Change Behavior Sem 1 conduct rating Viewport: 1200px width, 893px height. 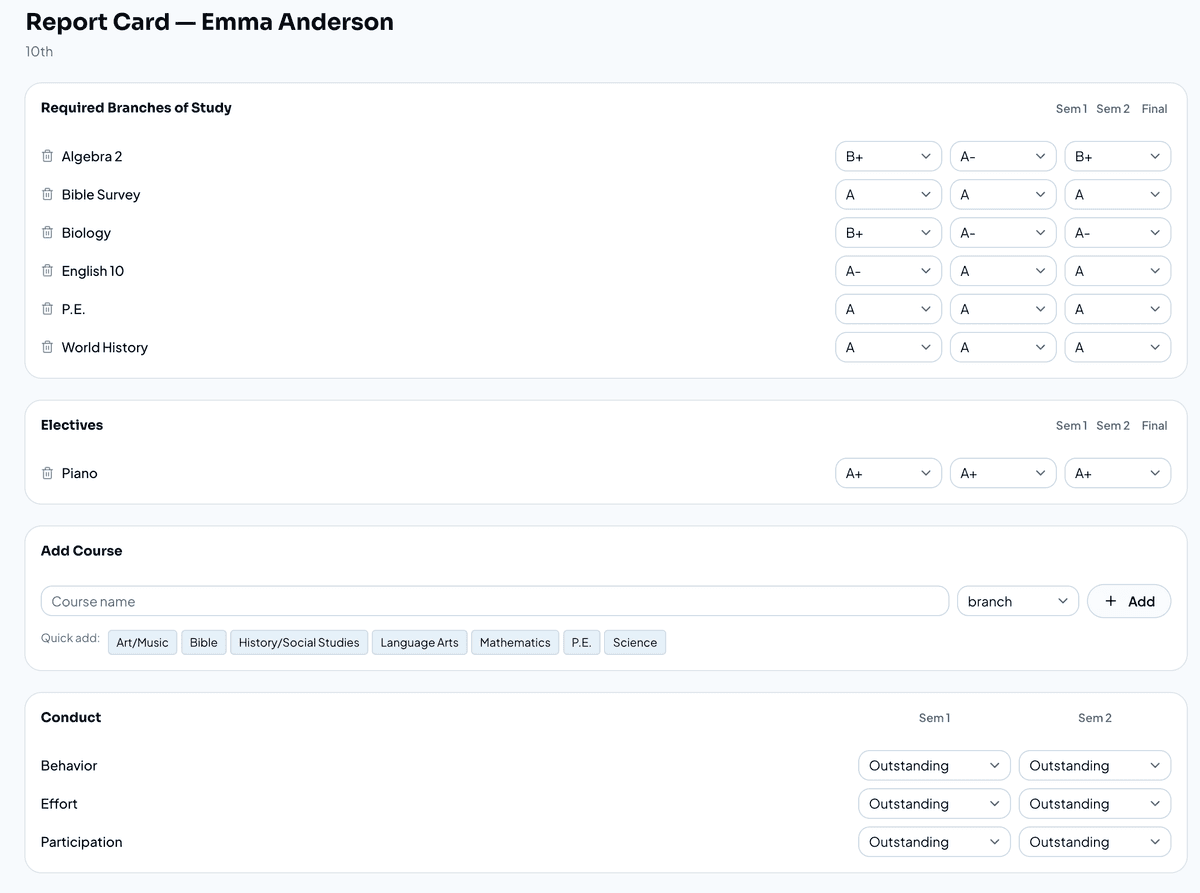(x=933, y=765)
